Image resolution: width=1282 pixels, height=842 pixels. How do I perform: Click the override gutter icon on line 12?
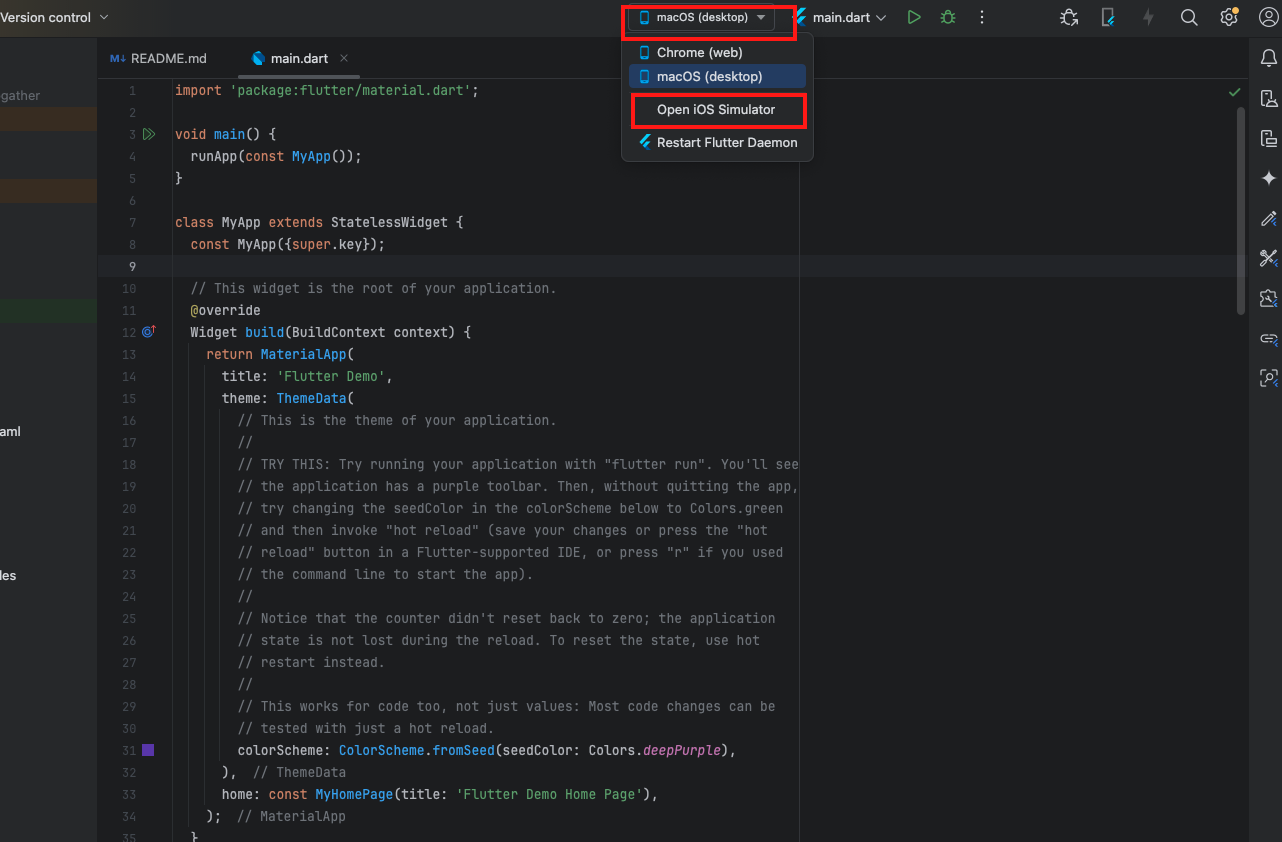tap(148, 331)
